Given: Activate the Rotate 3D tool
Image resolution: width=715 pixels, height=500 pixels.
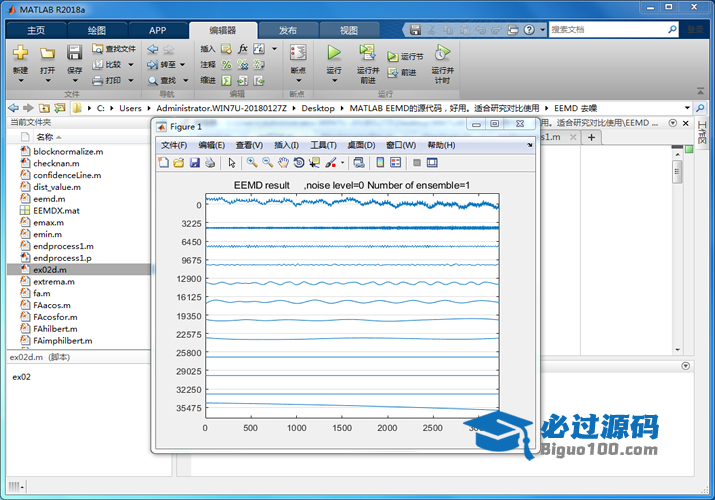Looking at the screenshot, I should [299, 162].
